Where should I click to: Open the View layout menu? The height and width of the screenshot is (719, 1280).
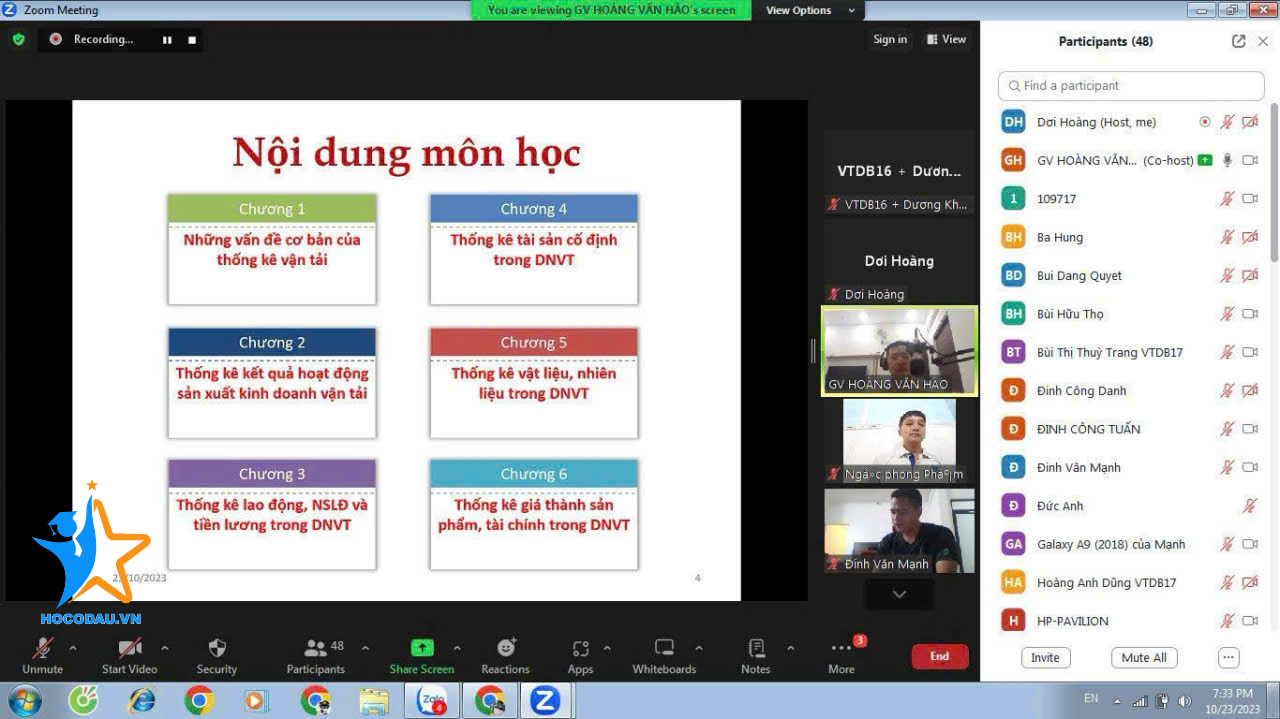tap(946, 39)
